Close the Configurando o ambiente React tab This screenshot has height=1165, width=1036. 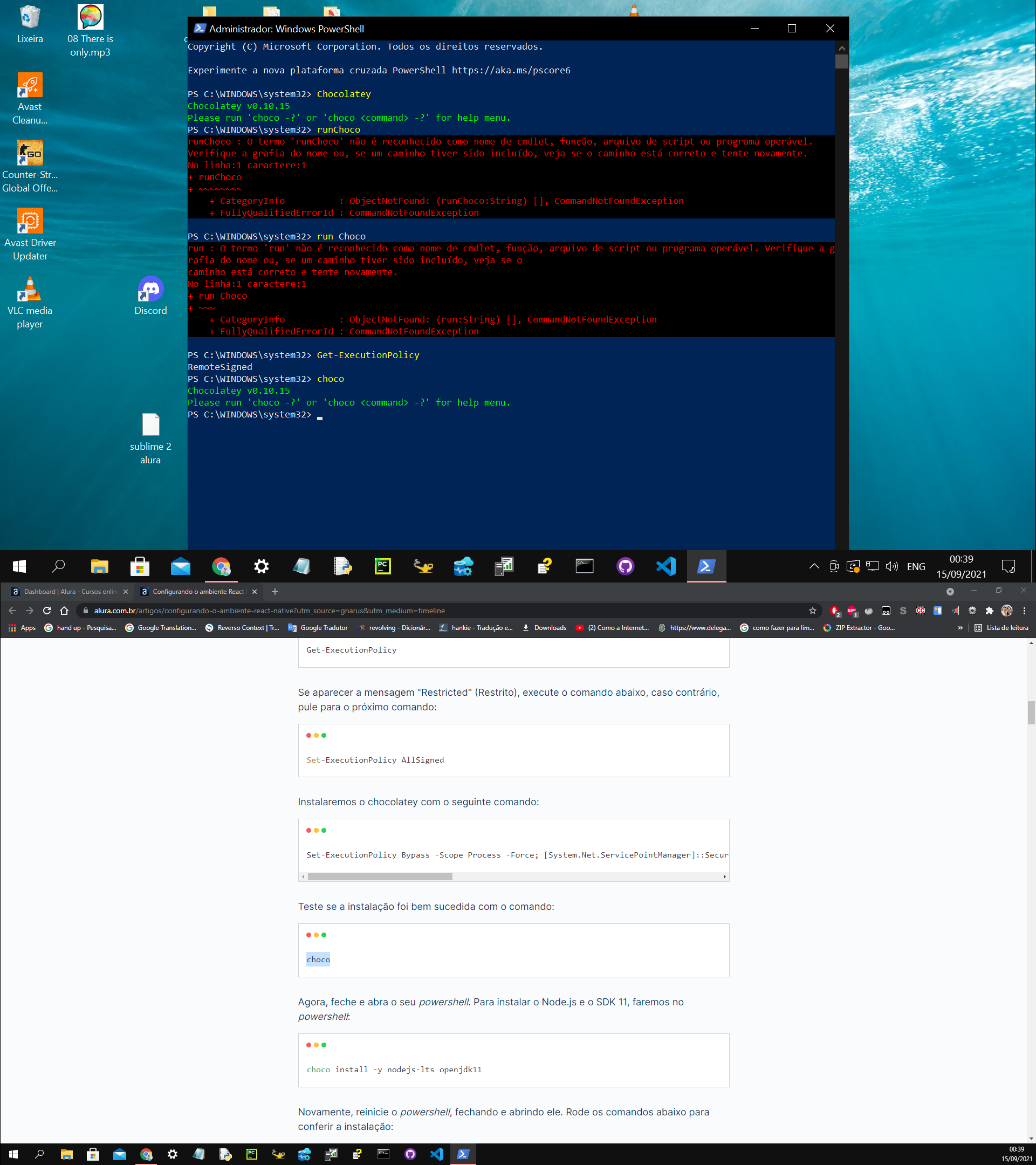coord(254,591)
